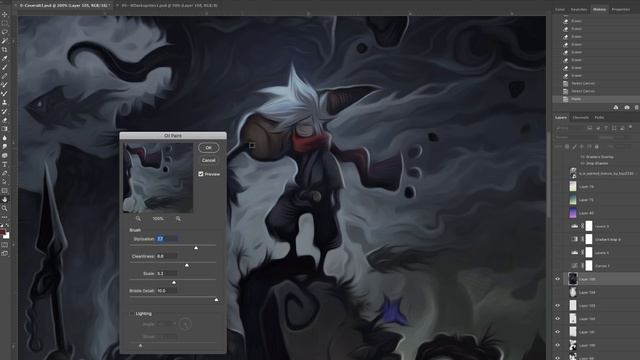Switch to the Paths tab
Screen dimensions: 640x360
point(599,118)
